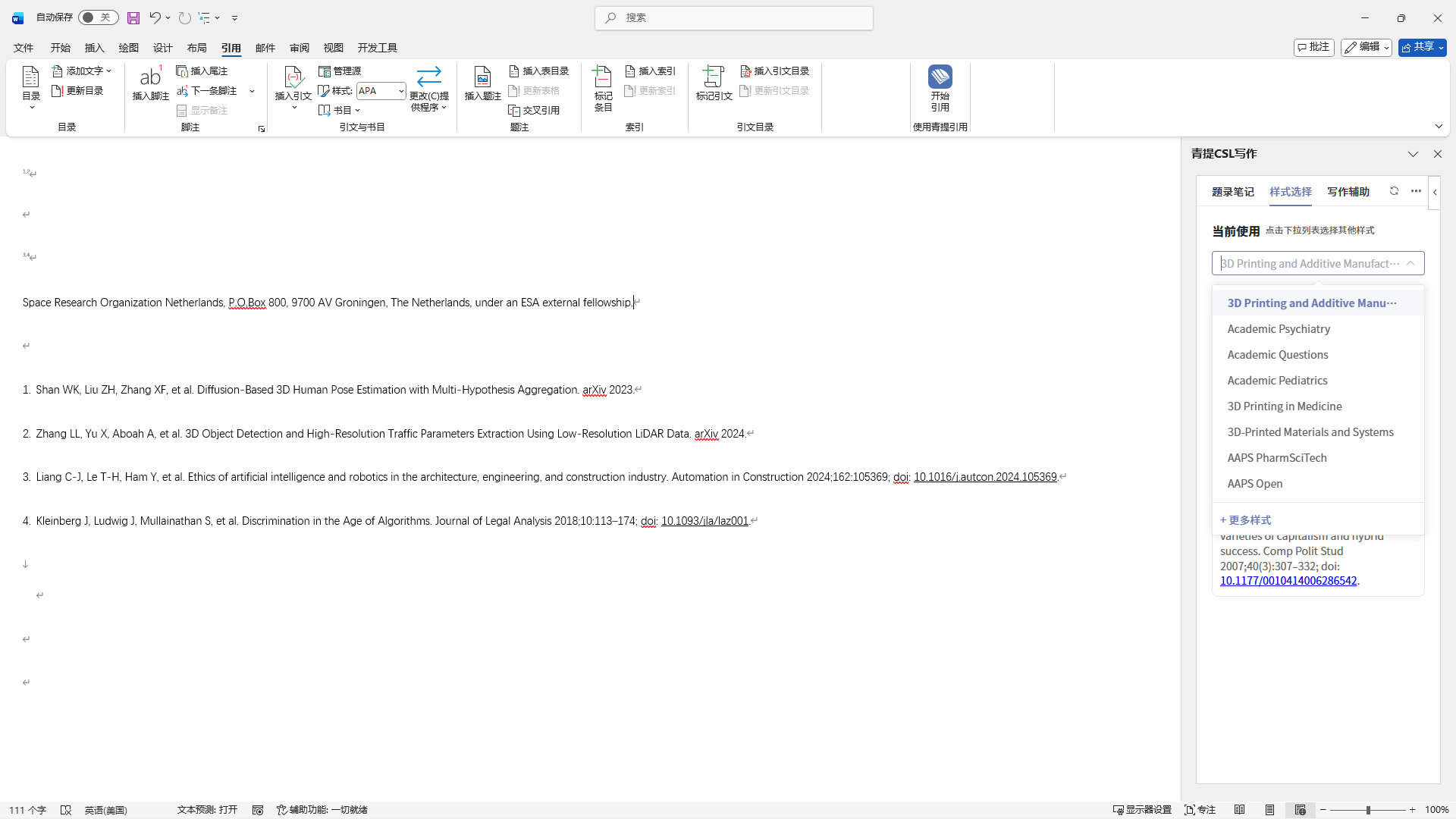Collapse the current CSL style combo box
This screenshot has width=1456, height=819.
click(1410, 263)
